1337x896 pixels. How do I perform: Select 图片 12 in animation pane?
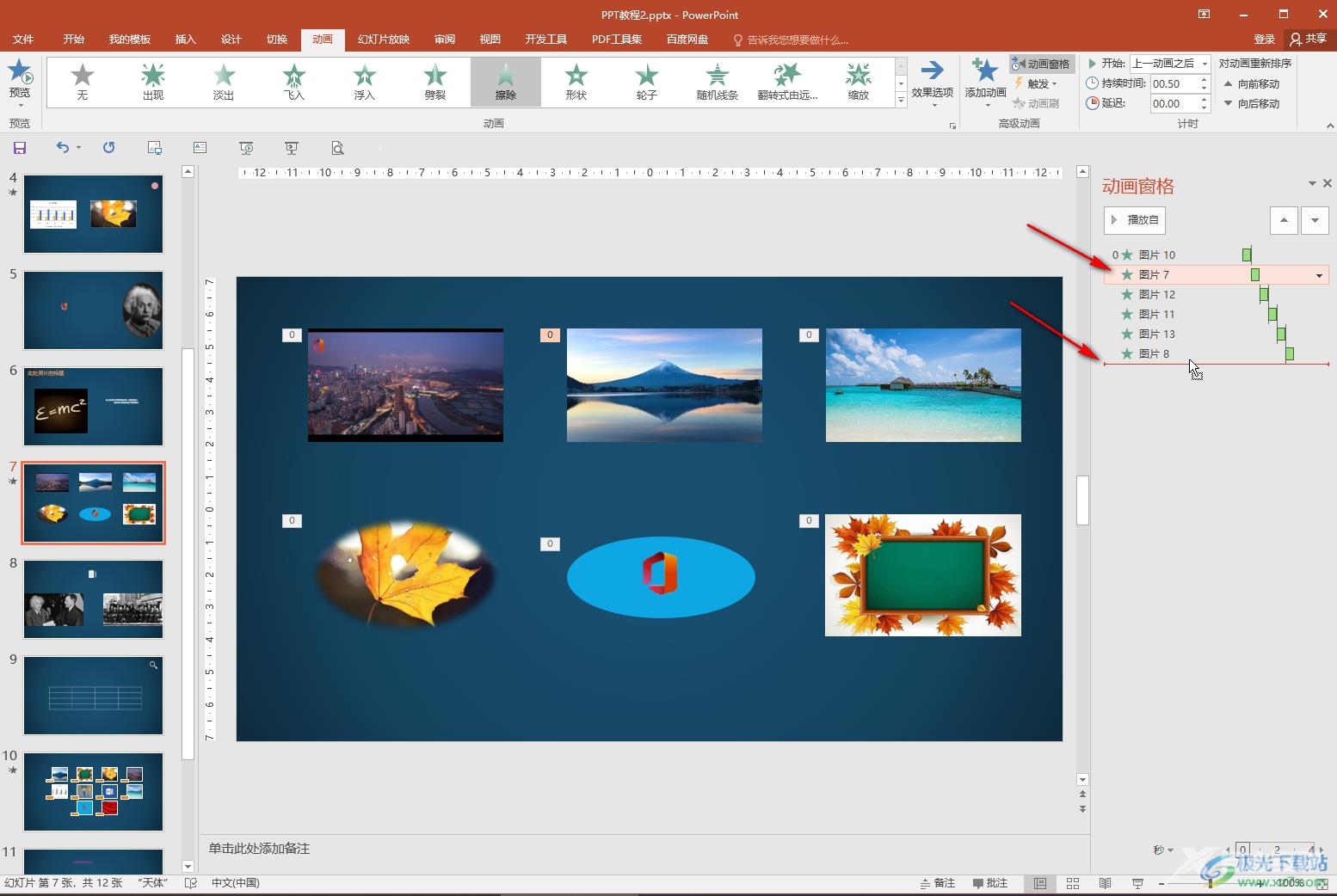click(x=1217, y=294)
